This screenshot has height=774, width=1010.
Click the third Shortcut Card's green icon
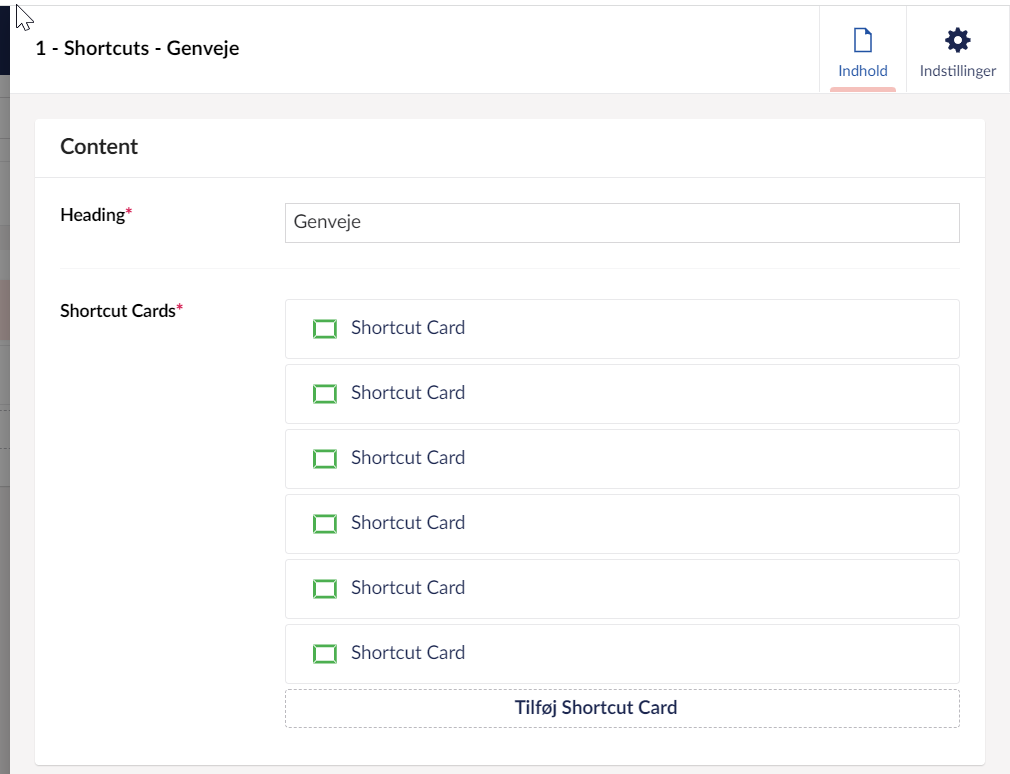[x=325, y=459]
